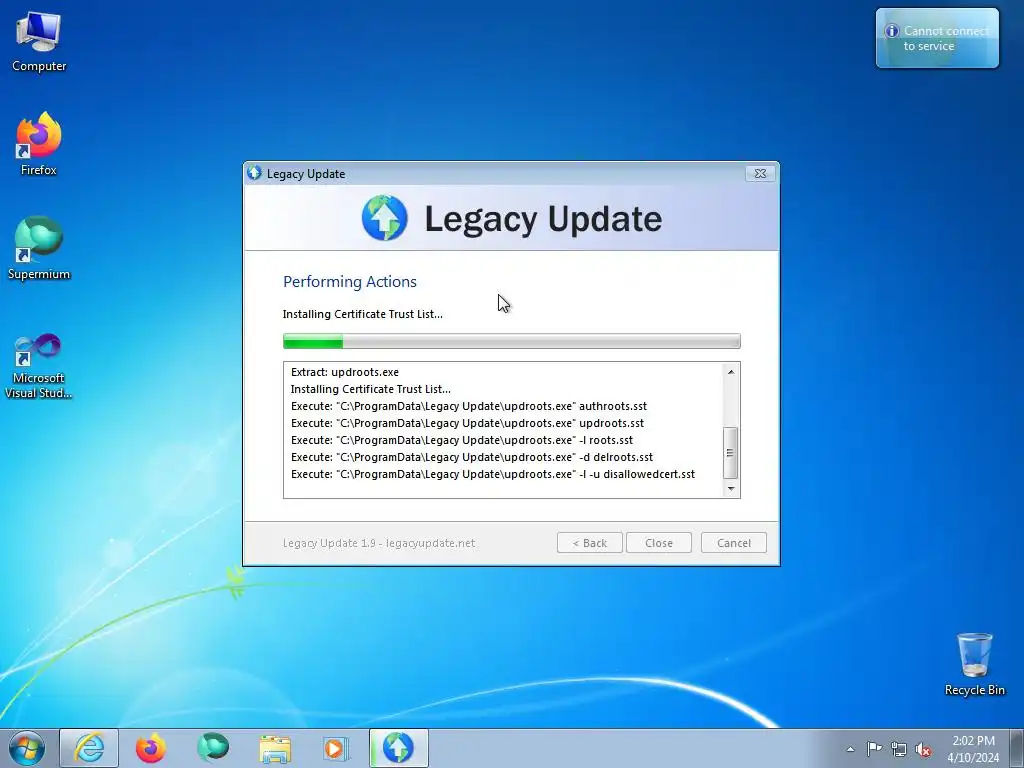Open the muted volume tray icon
The width and height of the screenshot is (1024, 768).
923,749
